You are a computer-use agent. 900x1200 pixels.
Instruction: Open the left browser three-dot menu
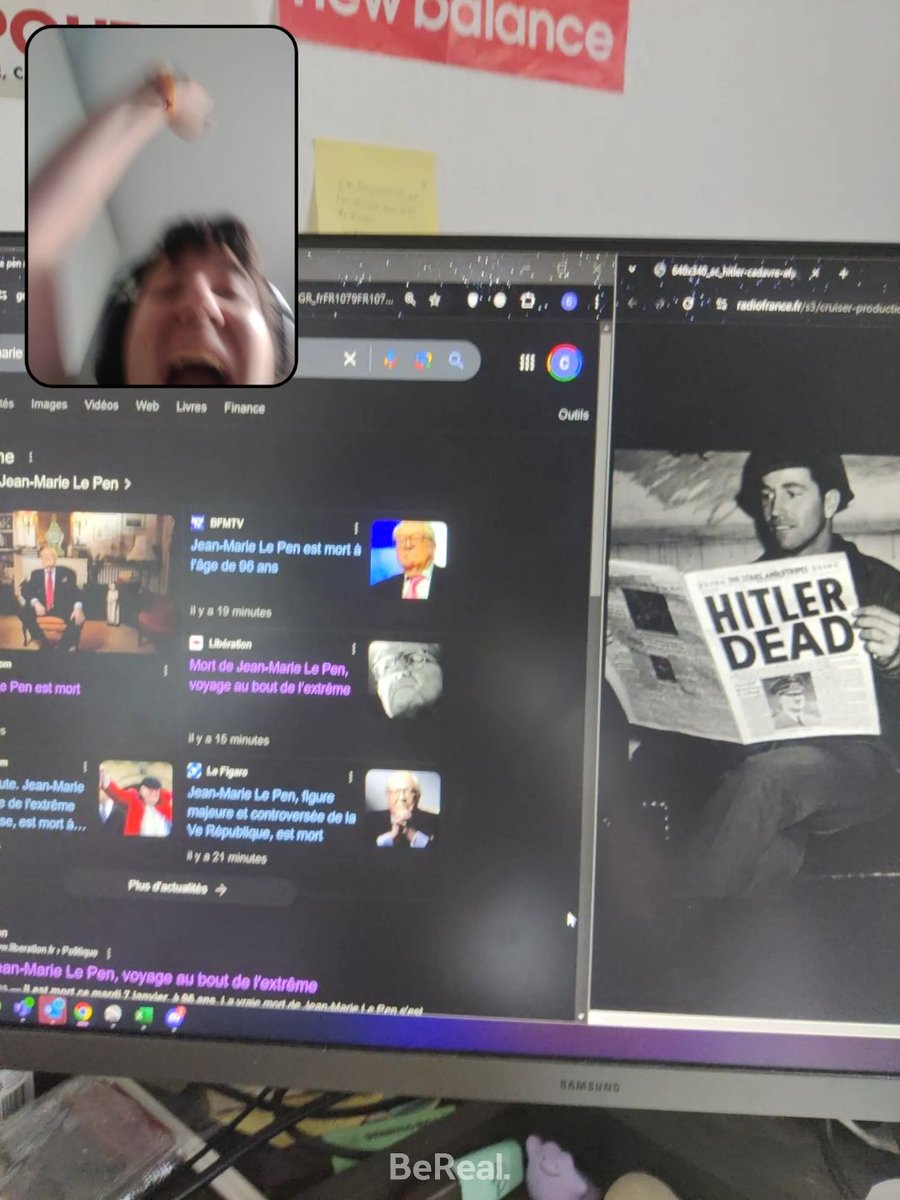[x=598, y=302]
